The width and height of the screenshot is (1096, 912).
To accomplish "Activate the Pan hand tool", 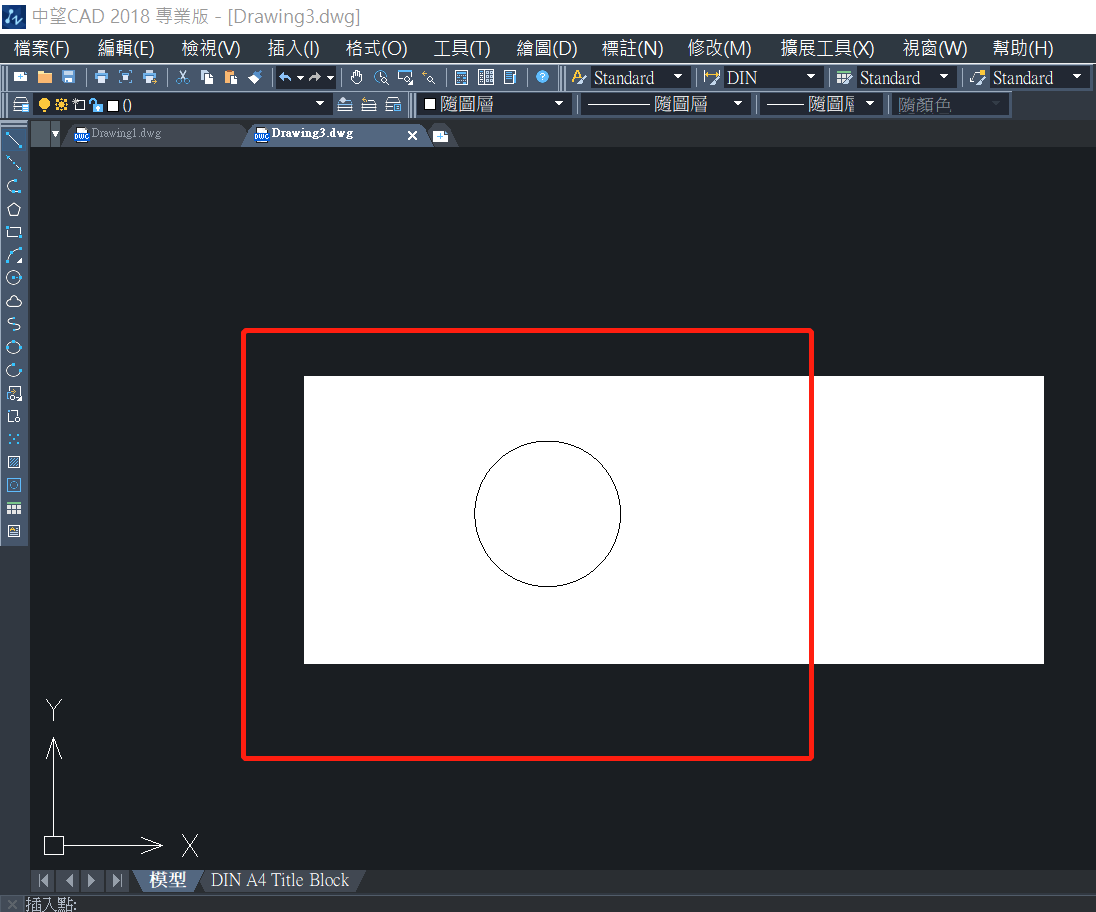I will coord(356,77).
